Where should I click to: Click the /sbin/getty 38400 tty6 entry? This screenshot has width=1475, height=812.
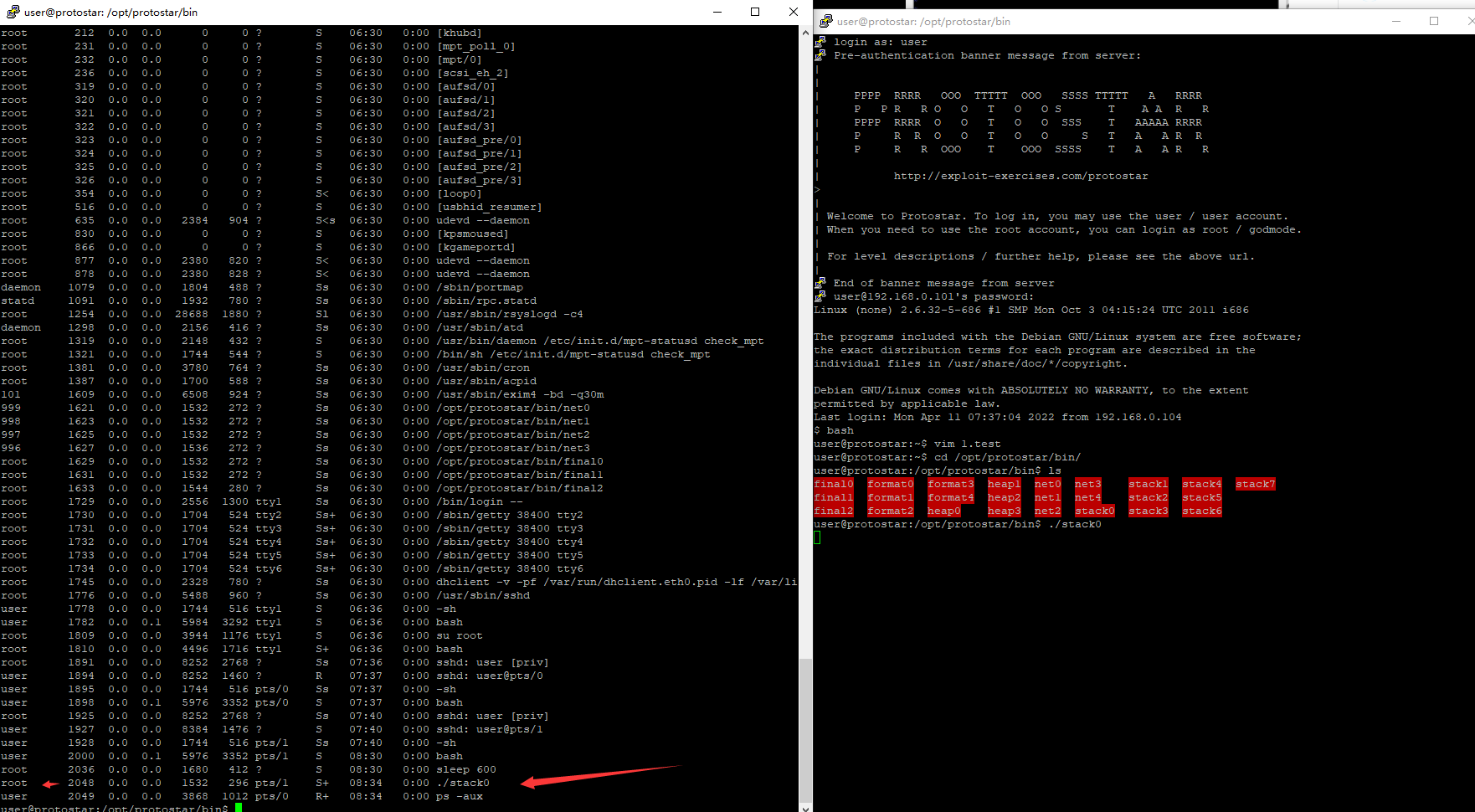click(510, 568)
